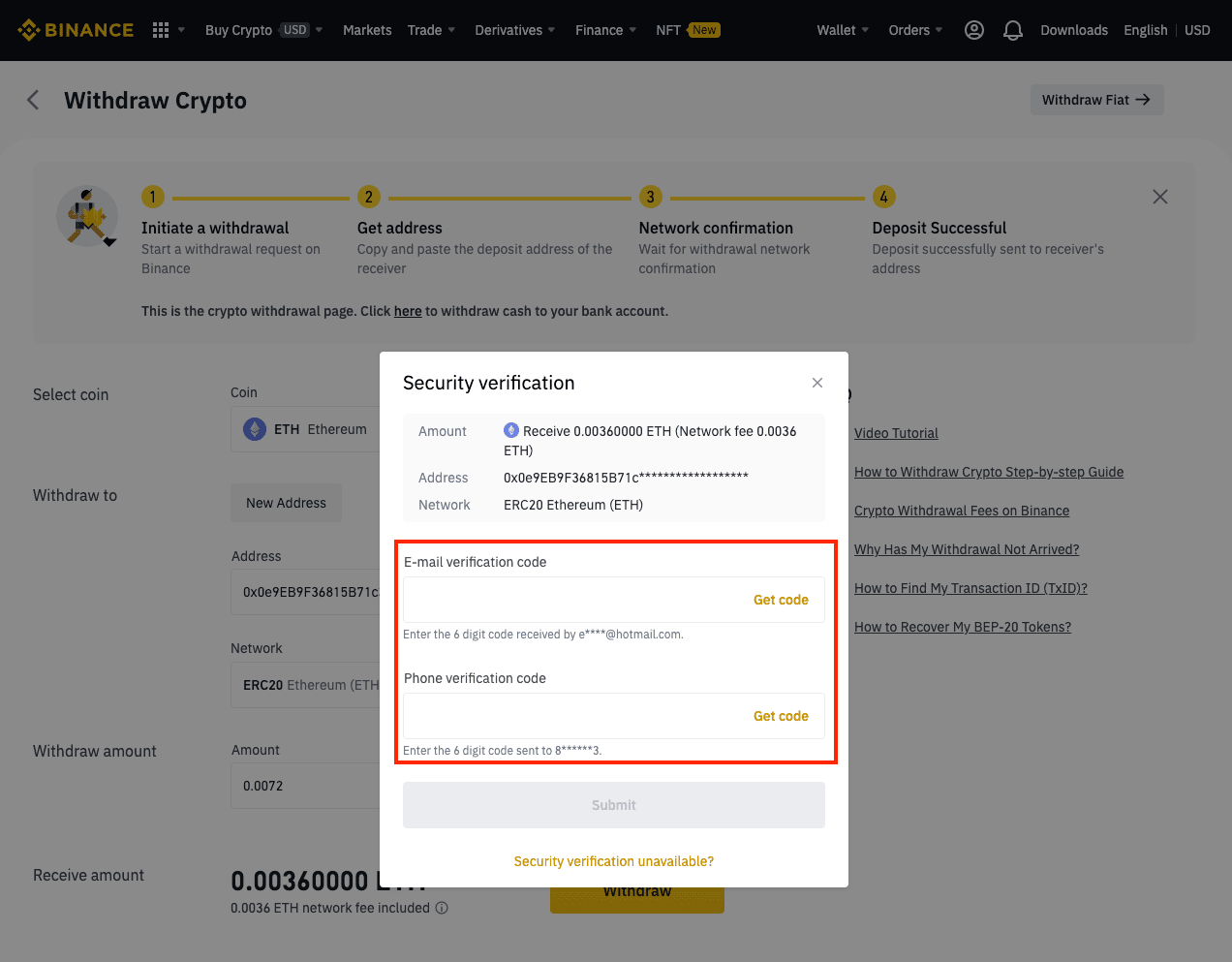Open the ETH Ethereum coin selector
Image resolution: width=1232 pixels, height=962 pixels.
tap(305, 429)
